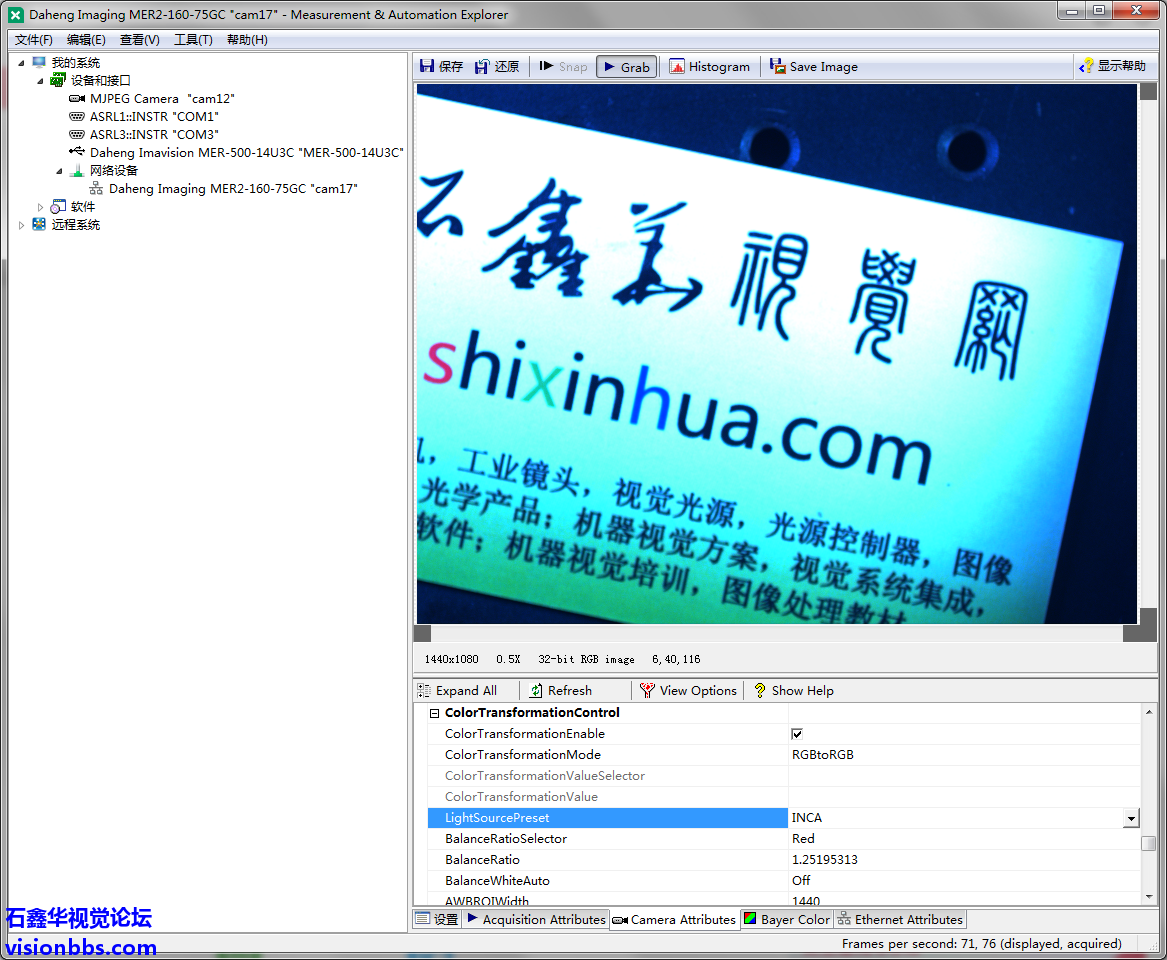Click the image vertical scrollbar top thumb
1167x960 pixels.
1148,92
